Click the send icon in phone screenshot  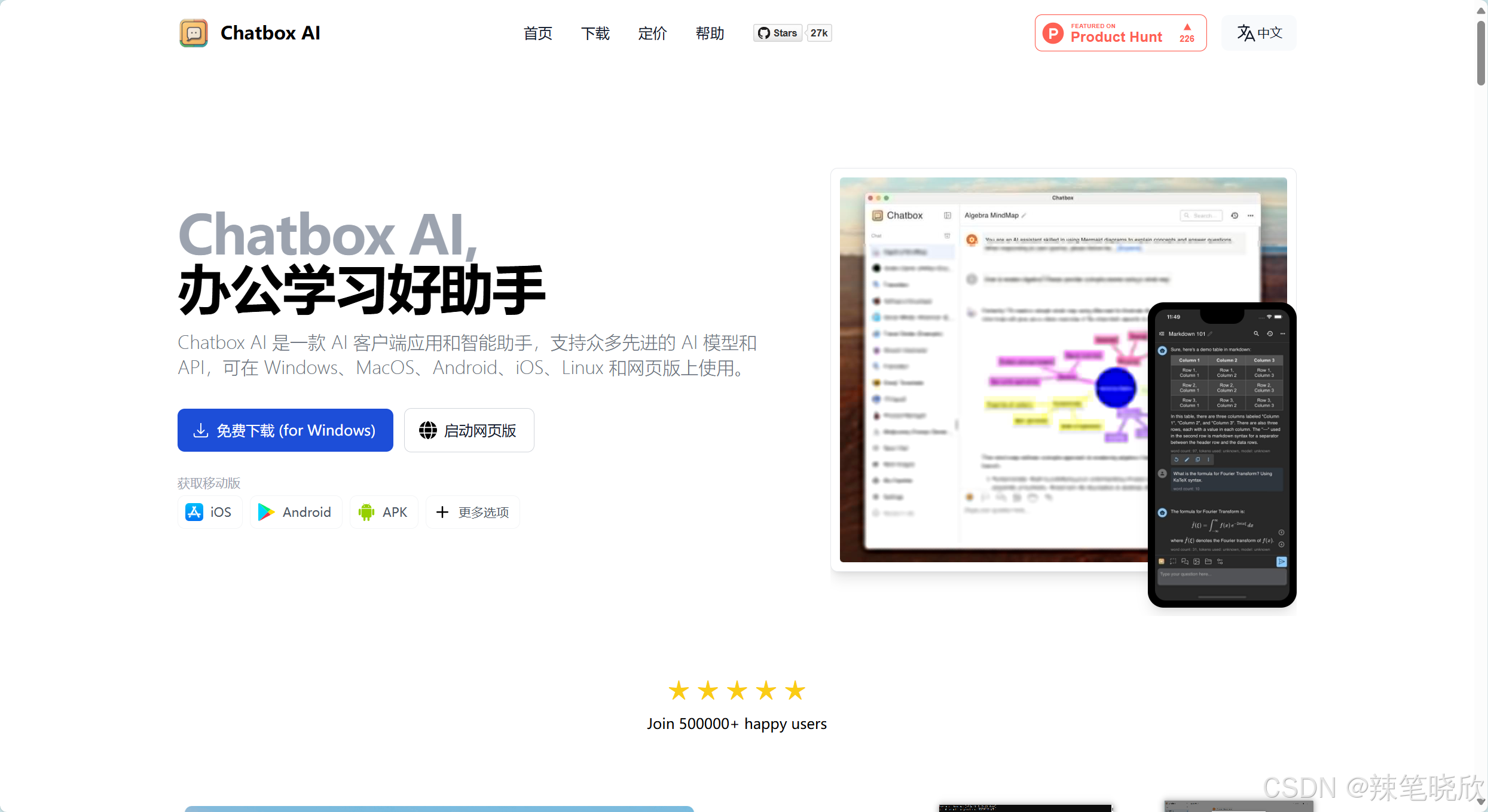1281,562
